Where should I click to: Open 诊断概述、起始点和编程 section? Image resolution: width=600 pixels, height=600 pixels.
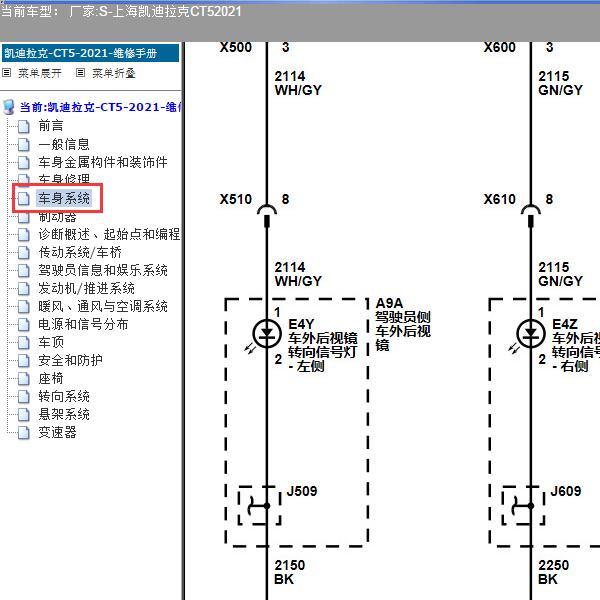point(109,234)
